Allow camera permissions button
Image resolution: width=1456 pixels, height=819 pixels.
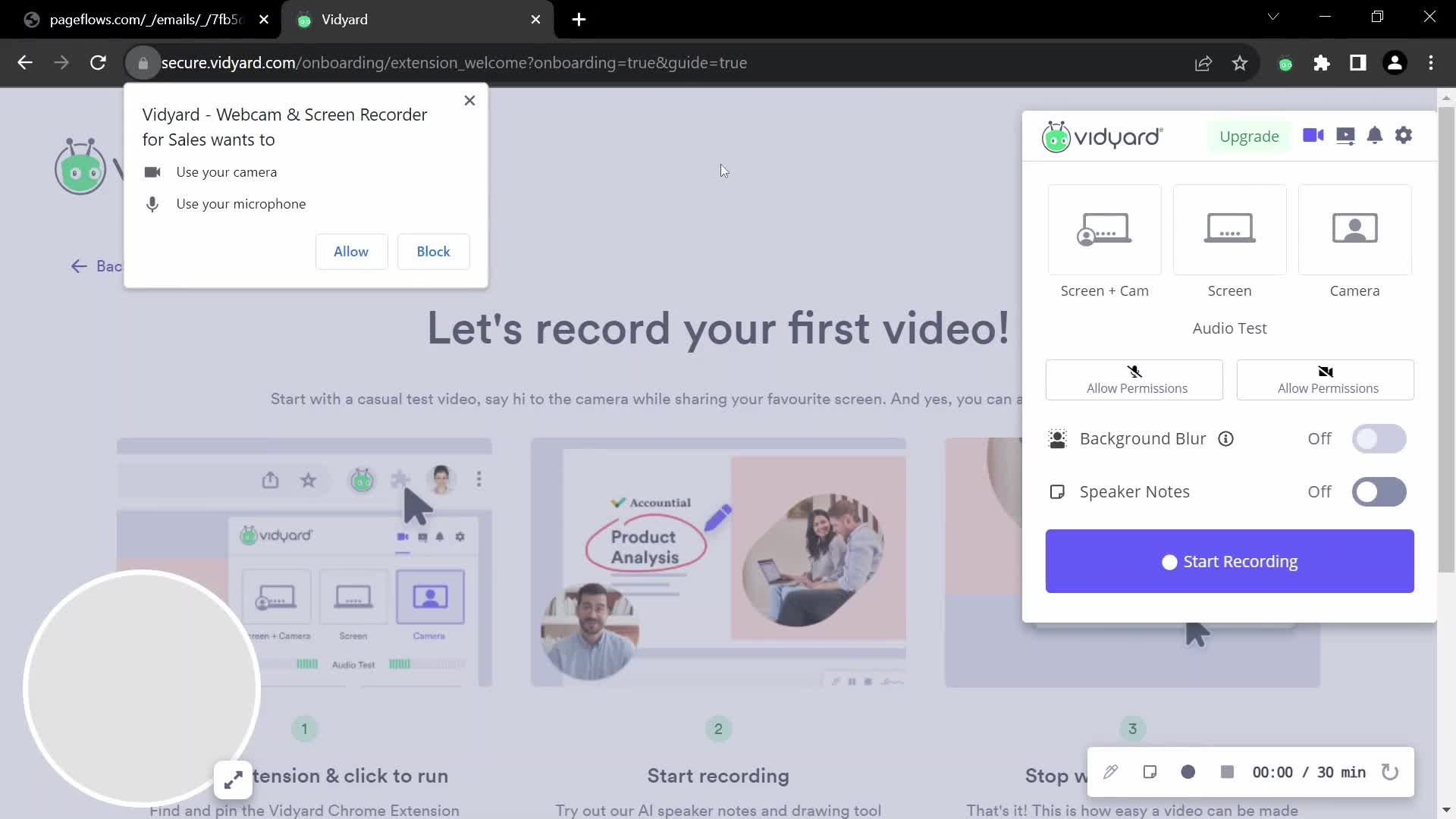(x=1325, y=380)
